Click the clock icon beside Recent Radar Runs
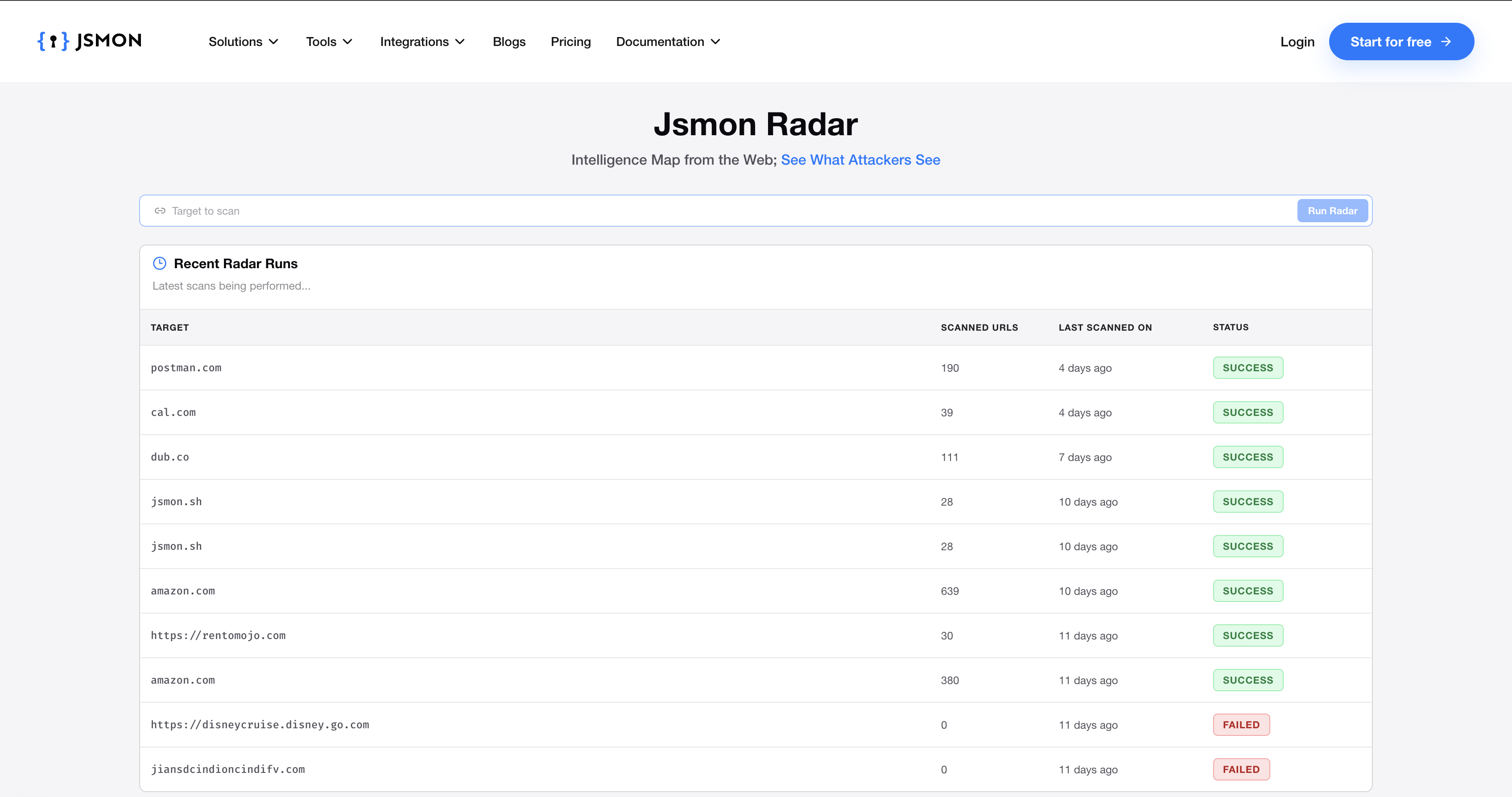The width and height of the screenshot is (1512, 797). [x=160, y=263]
